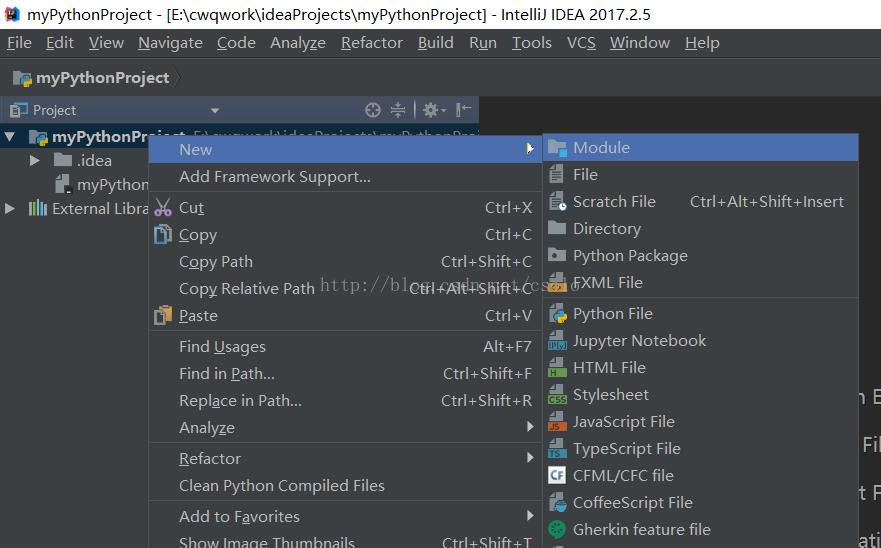Expand the External Libraries node
The width and height of the screenshot is (881, 548).
(11, 209)
